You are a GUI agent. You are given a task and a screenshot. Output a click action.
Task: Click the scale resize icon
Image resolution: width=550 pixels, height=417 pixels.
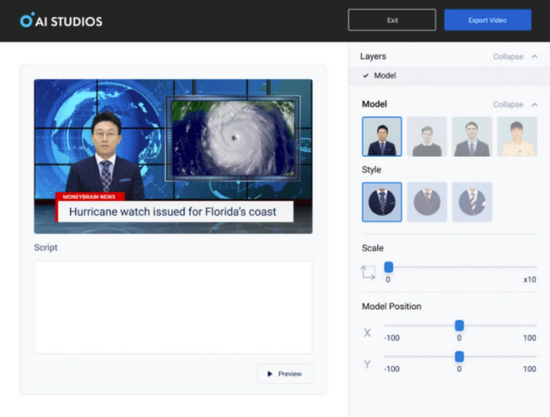point(368,273)
